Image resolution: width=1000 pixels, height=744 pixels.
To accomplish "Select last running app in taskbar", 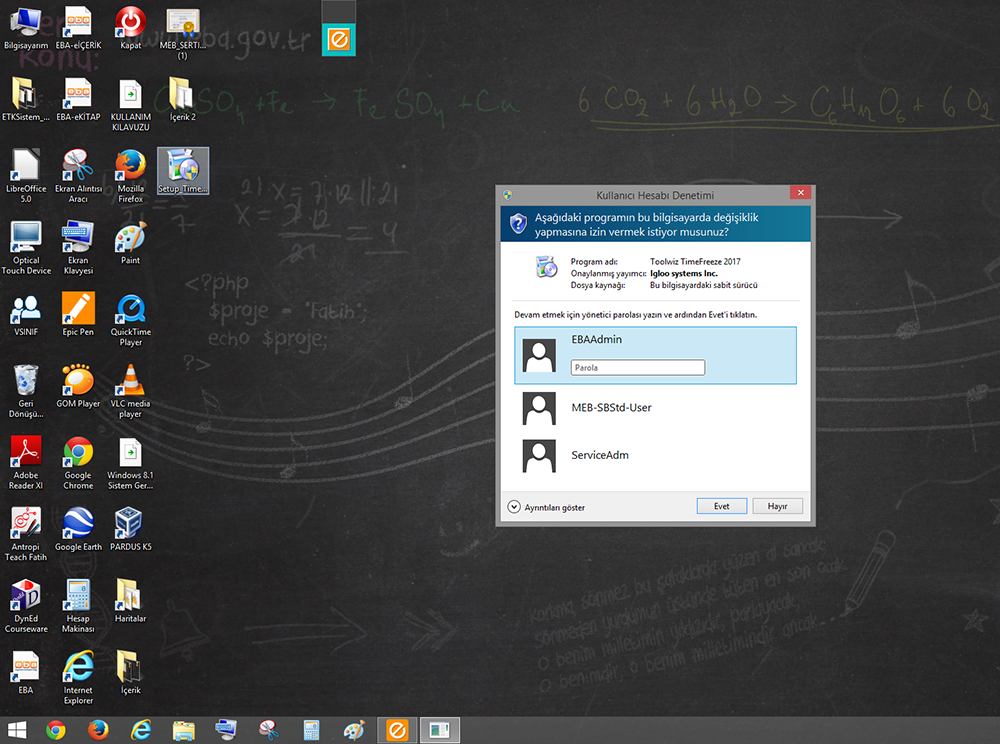I will [x=439, y=730].
